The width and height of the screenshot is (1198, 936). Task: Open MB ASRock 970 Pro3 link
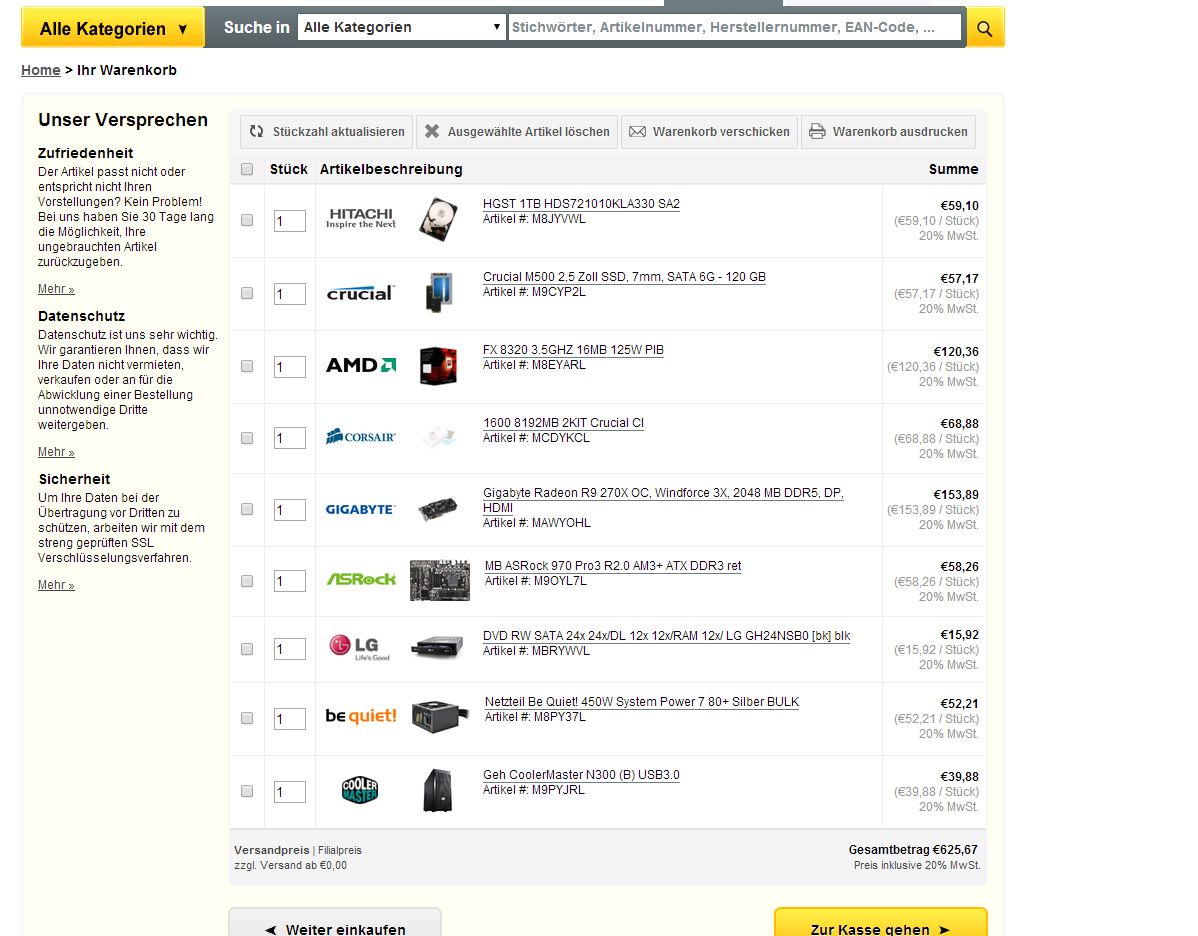click(613, 566)
